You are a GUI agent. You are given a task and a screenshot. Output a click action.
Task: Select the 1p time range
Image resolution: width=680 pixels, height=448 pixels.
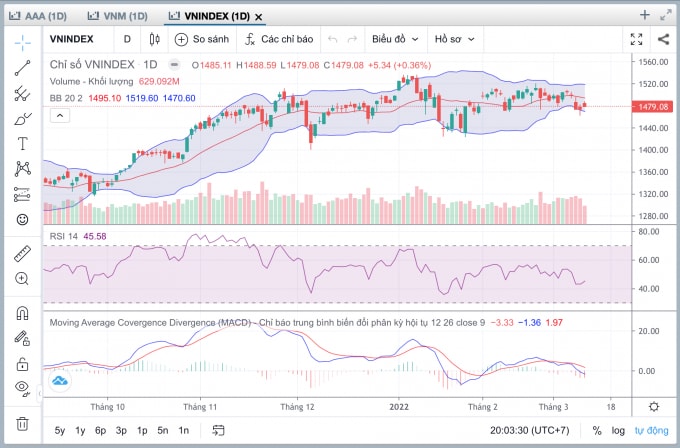click(142, 430)
